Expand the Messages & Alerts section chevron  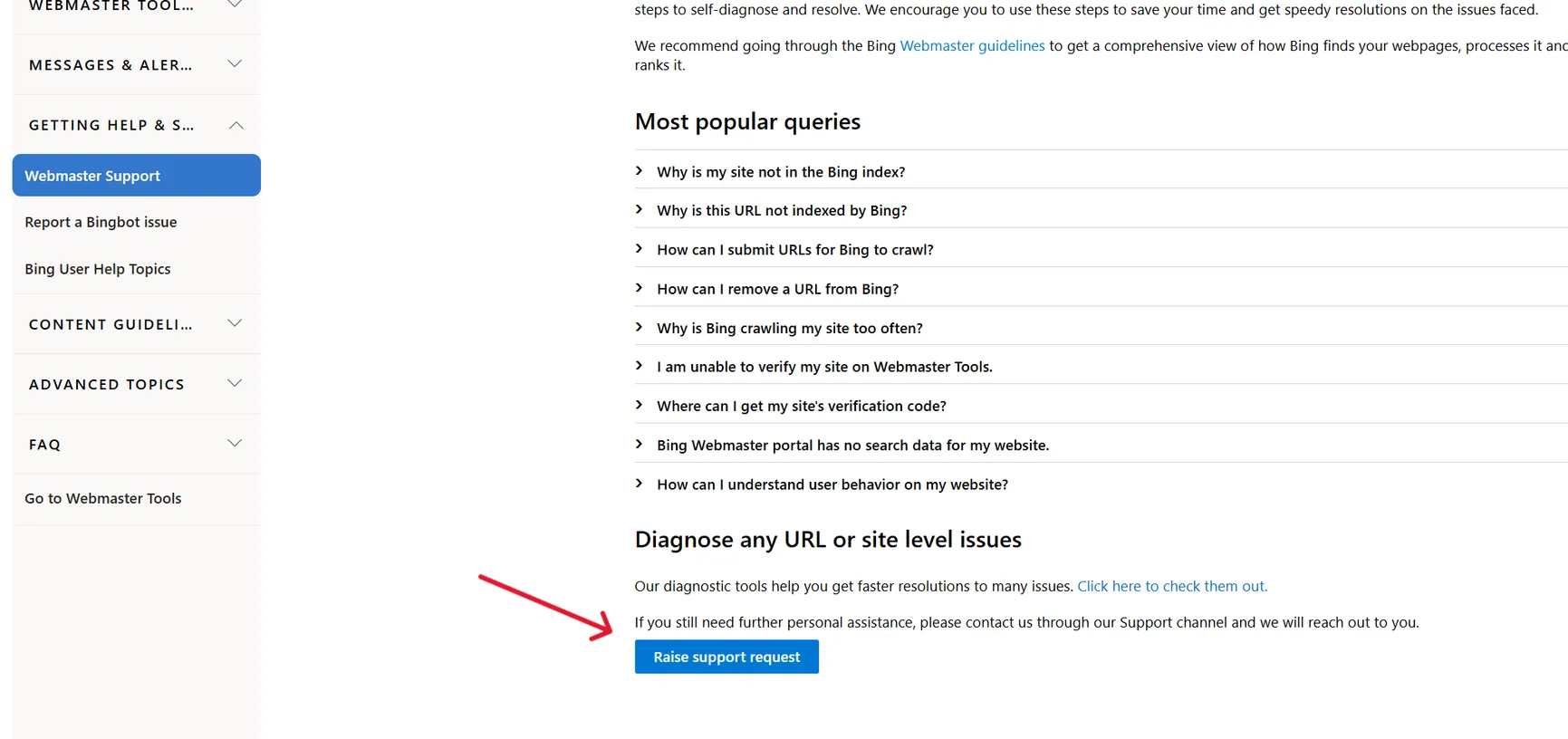point(235,63)
